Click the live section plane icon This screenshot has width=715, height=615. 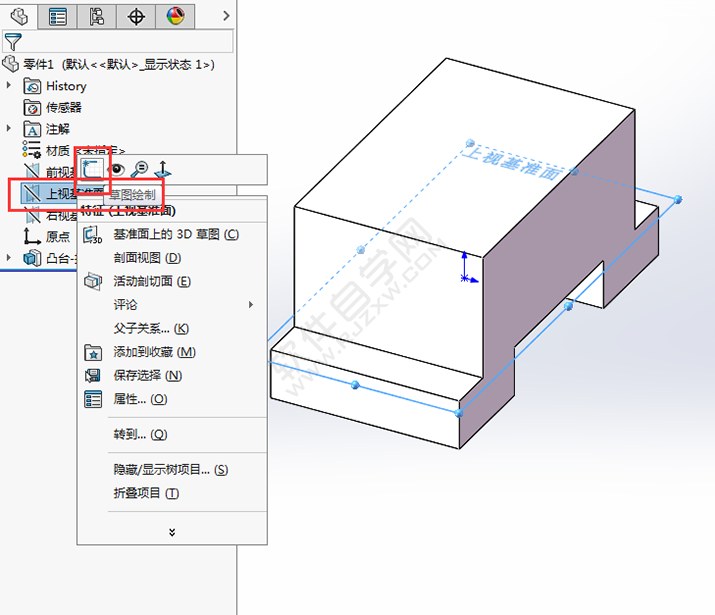93,281
